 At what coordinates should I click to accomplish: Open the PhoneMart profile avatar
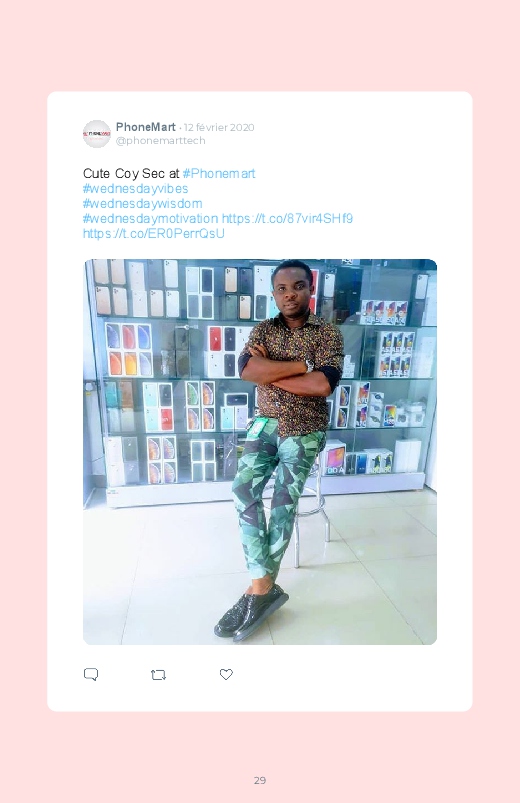click(97, 134)
